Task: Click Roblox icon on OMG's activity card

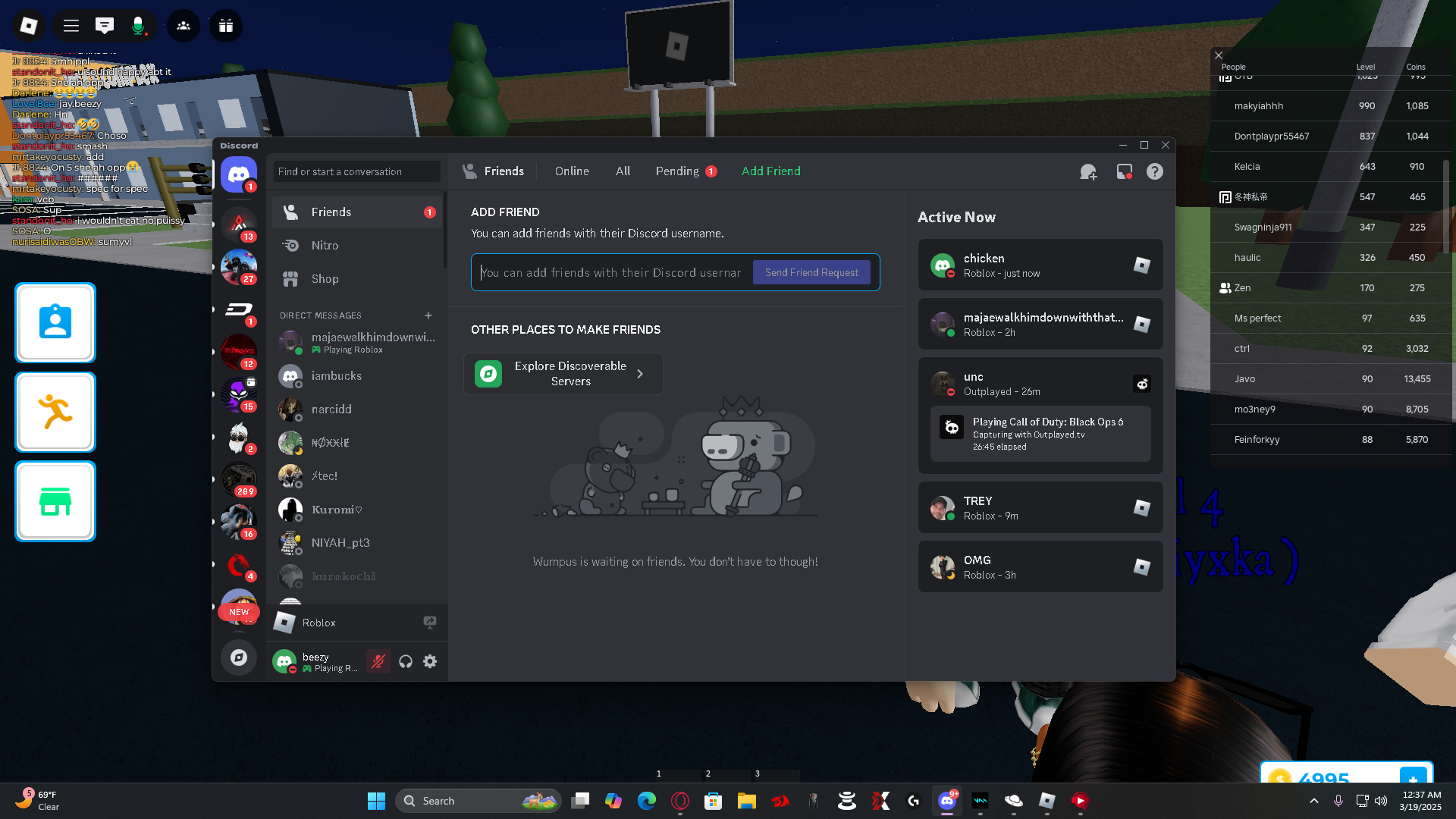Action: (1142, 566)
